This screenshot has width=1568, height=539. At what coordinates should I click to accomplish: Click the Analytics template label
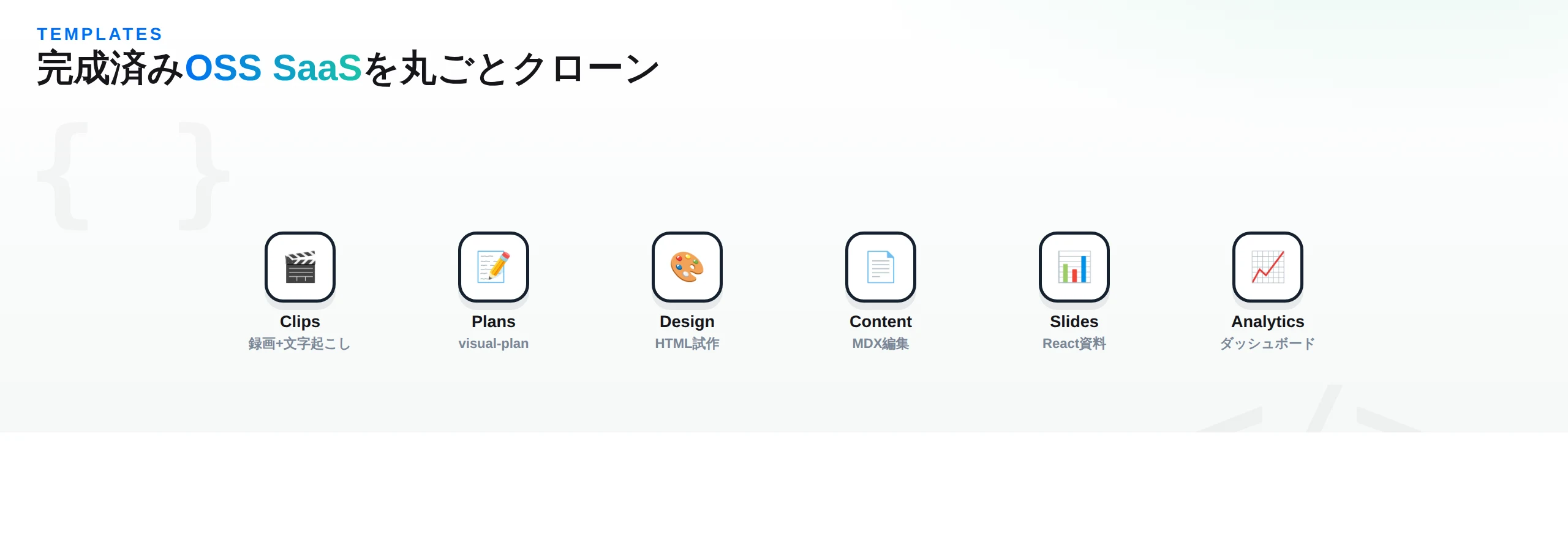pos(1268,322)
